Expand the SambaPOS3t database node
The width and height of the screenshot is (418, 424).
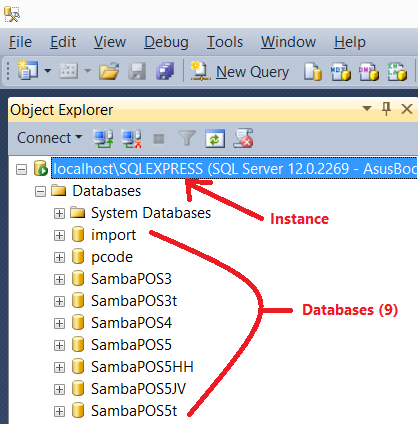point(59,301)
